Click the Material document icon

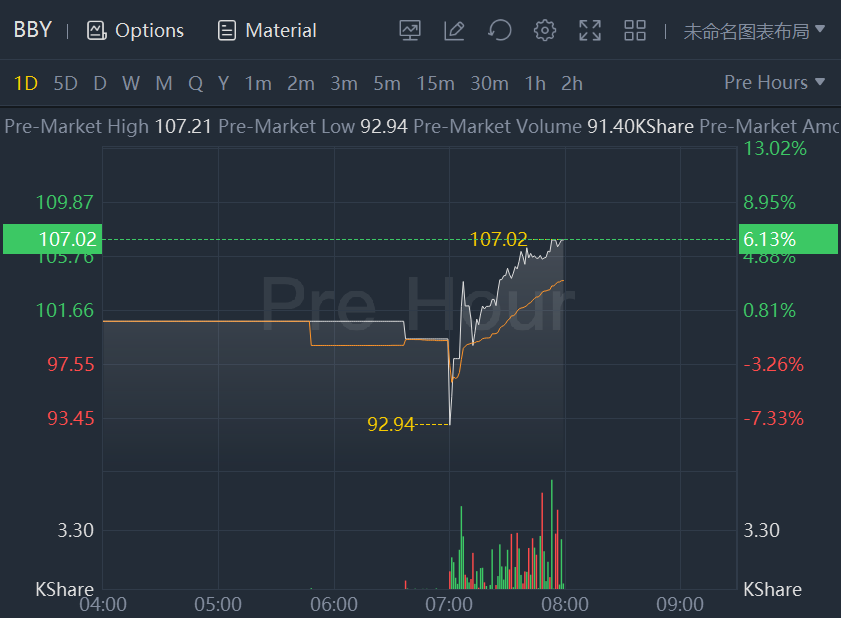pos(227,30)
